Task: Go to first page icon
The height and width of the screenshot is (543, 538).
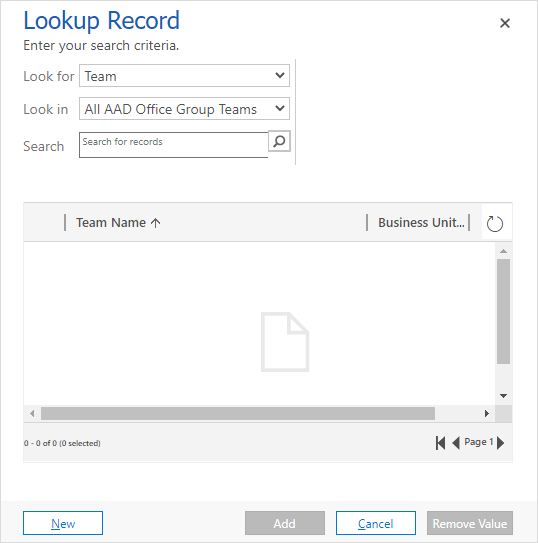Action: point(440,443)
